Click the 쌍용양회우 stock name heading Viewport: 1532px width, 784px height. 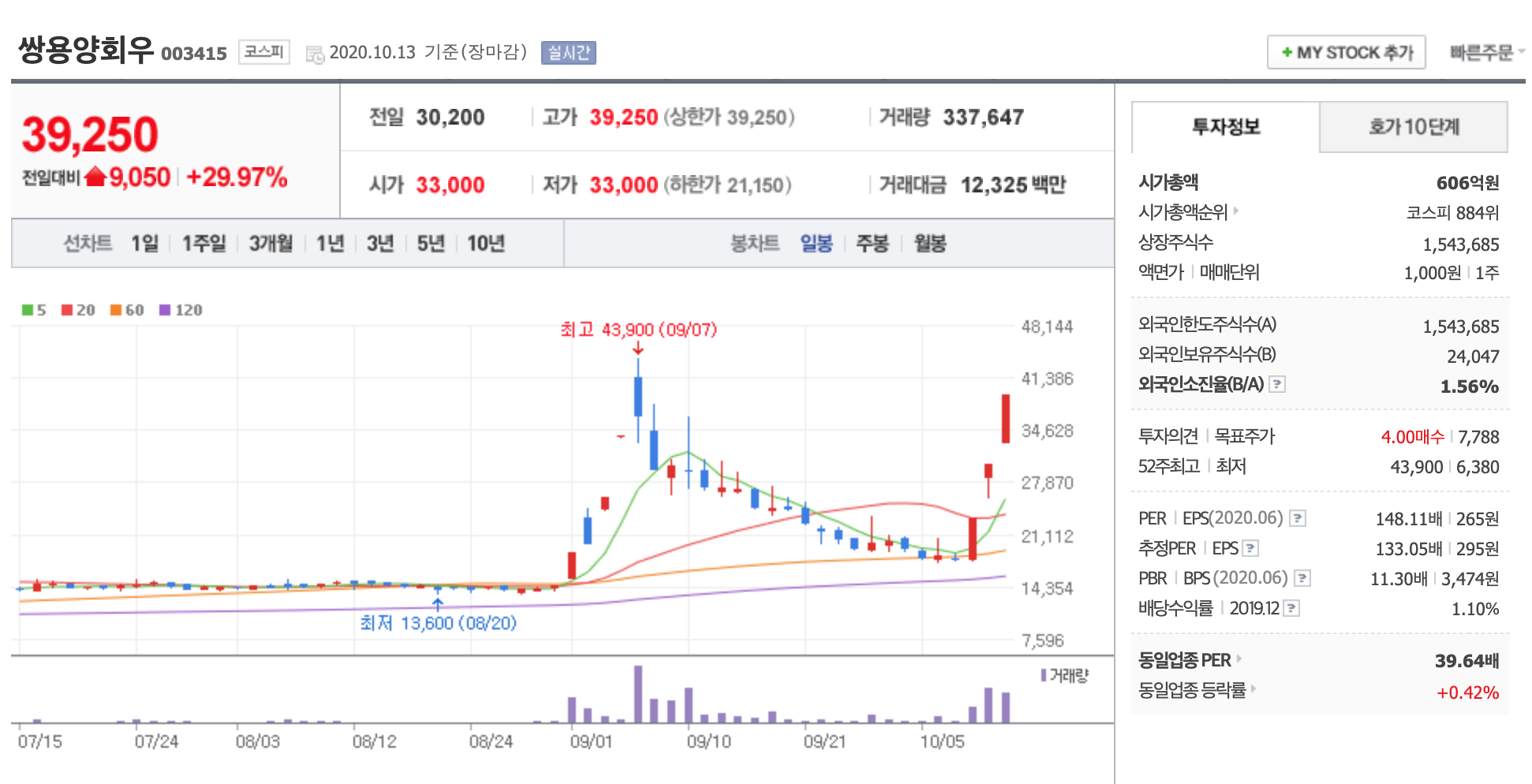(x=85, y=50)
